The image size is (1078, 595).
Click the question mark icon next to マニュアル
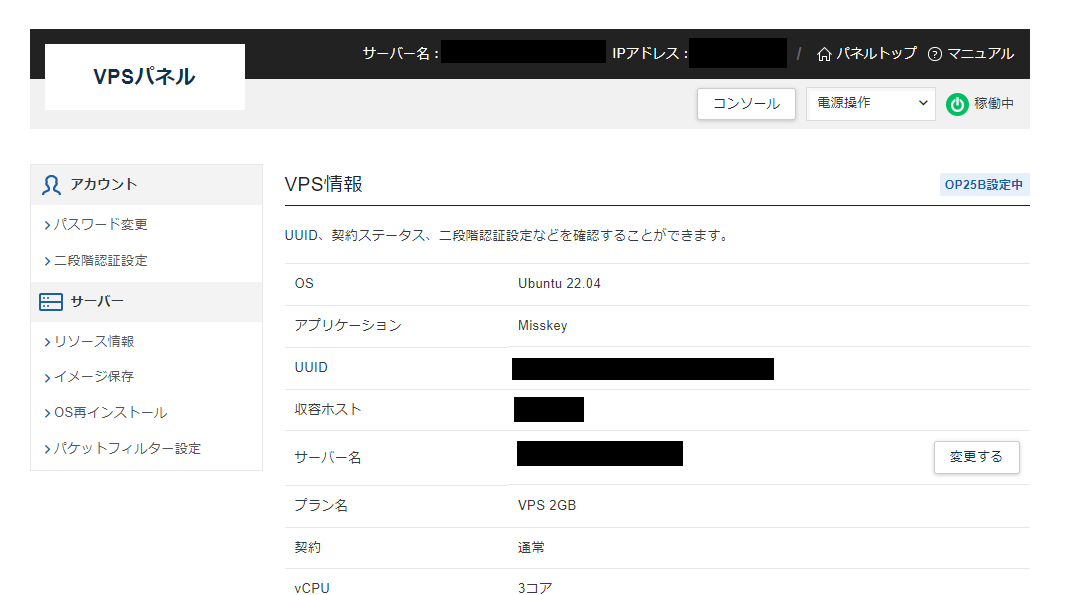pos(935,55)
